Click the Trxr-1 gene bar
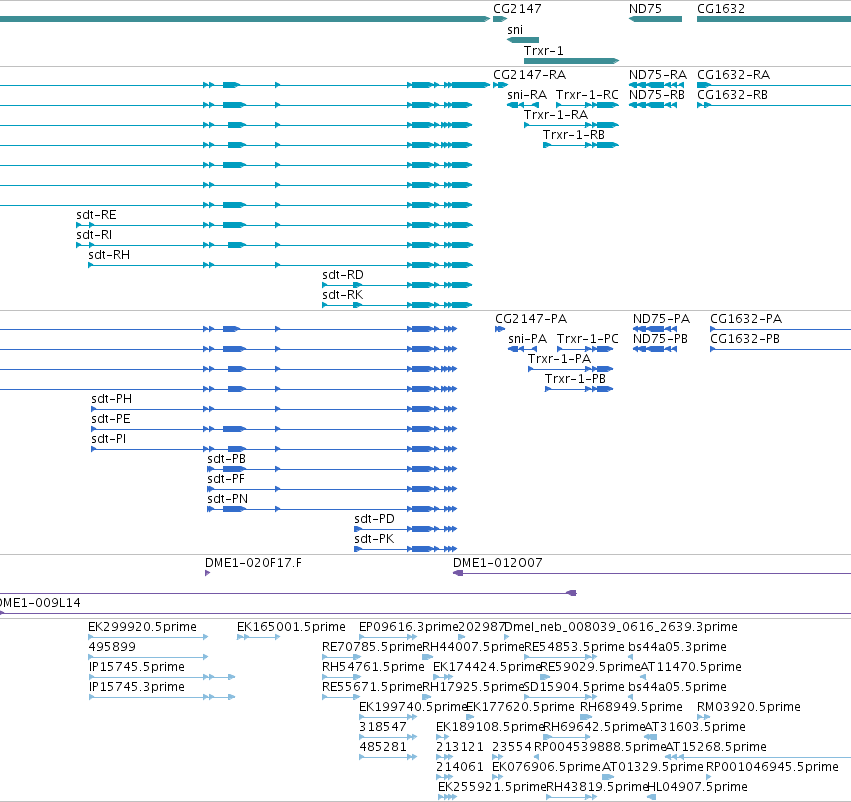This screenshot has height=802, width=851. tap(571, 61)
